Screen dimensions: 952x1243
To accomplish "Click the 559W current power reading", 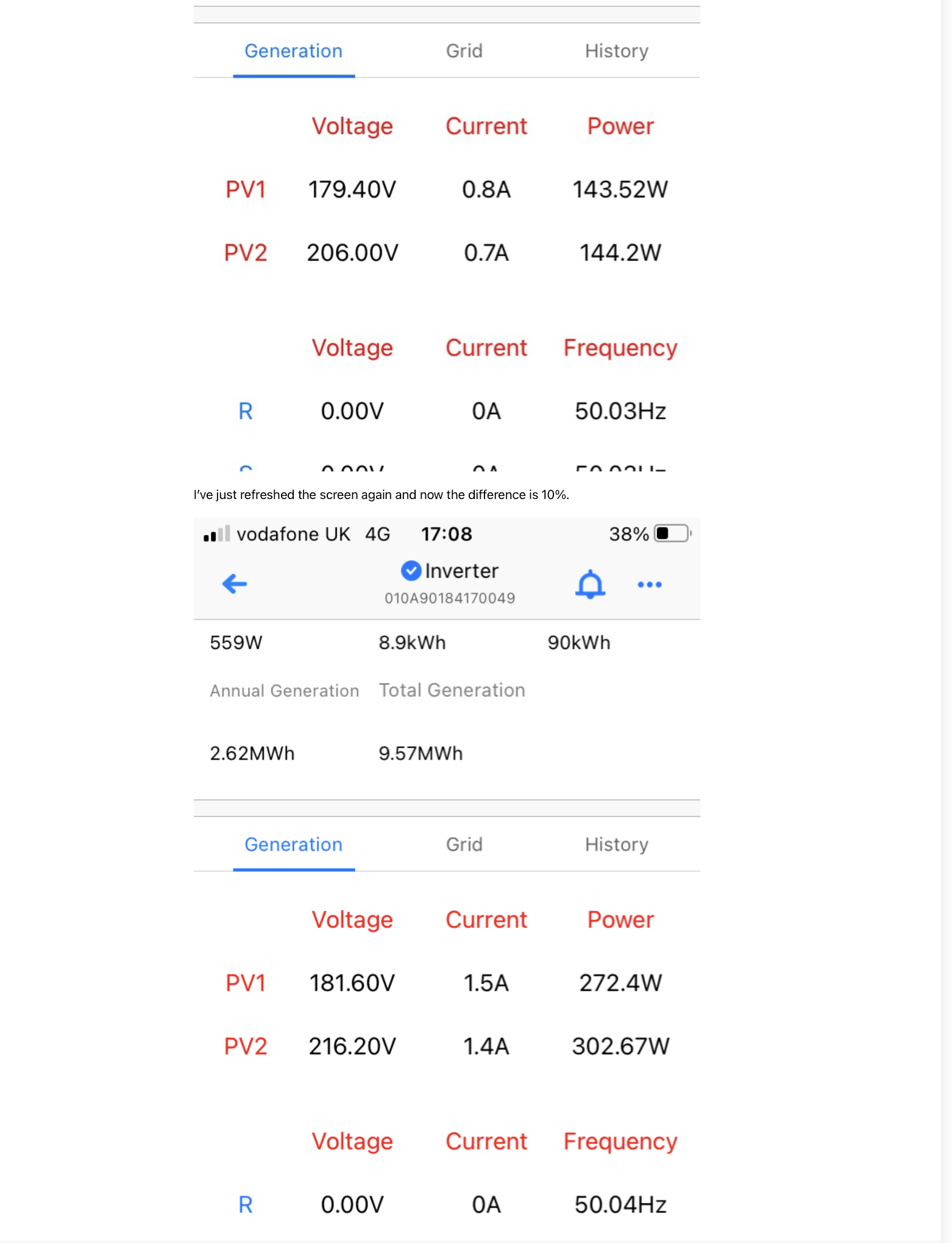I will click(x=236, y=643).
